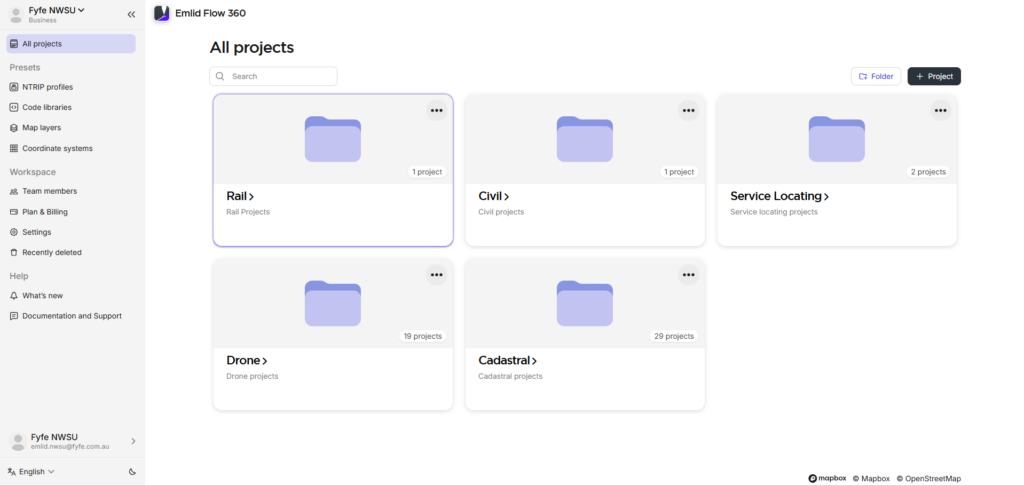Click the Service Locating folder icon
Image resolution: width=1024 pixels, height=486 pixels.
point(837,139)
